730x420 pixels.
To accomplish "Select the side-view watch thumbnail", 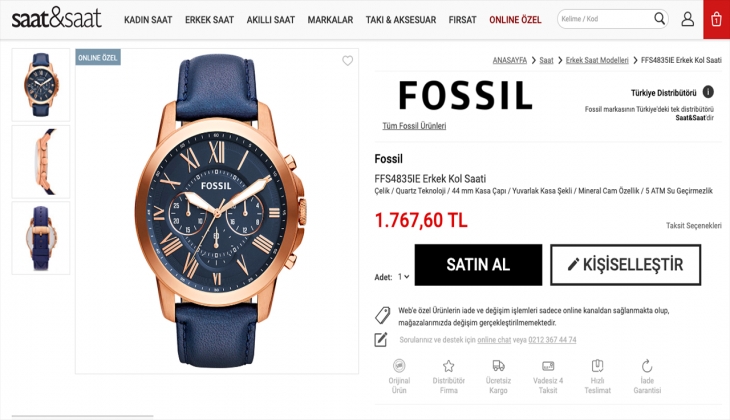I will (x=41, y=162).
